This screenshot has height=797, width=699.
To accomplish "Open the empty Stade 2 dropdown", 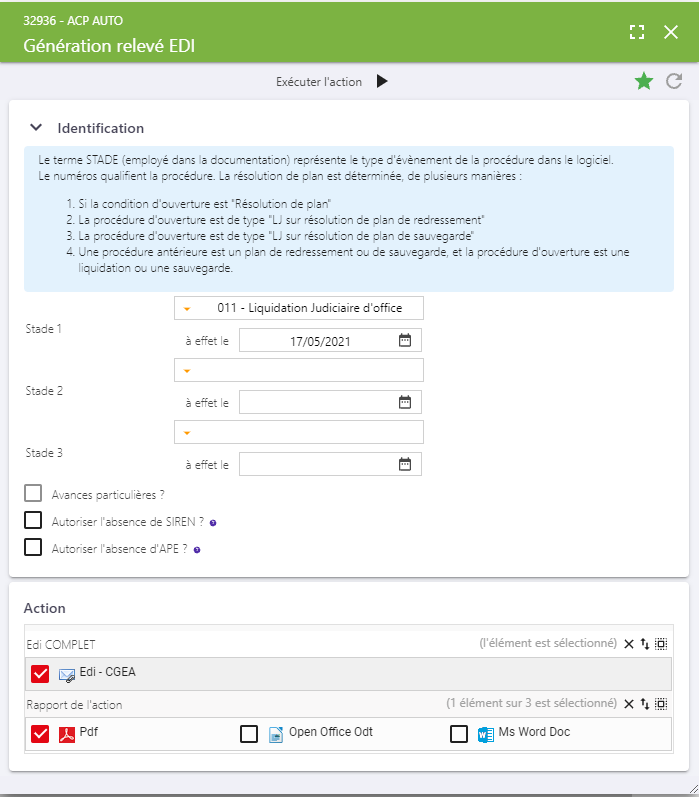I will tap(299, 370).
